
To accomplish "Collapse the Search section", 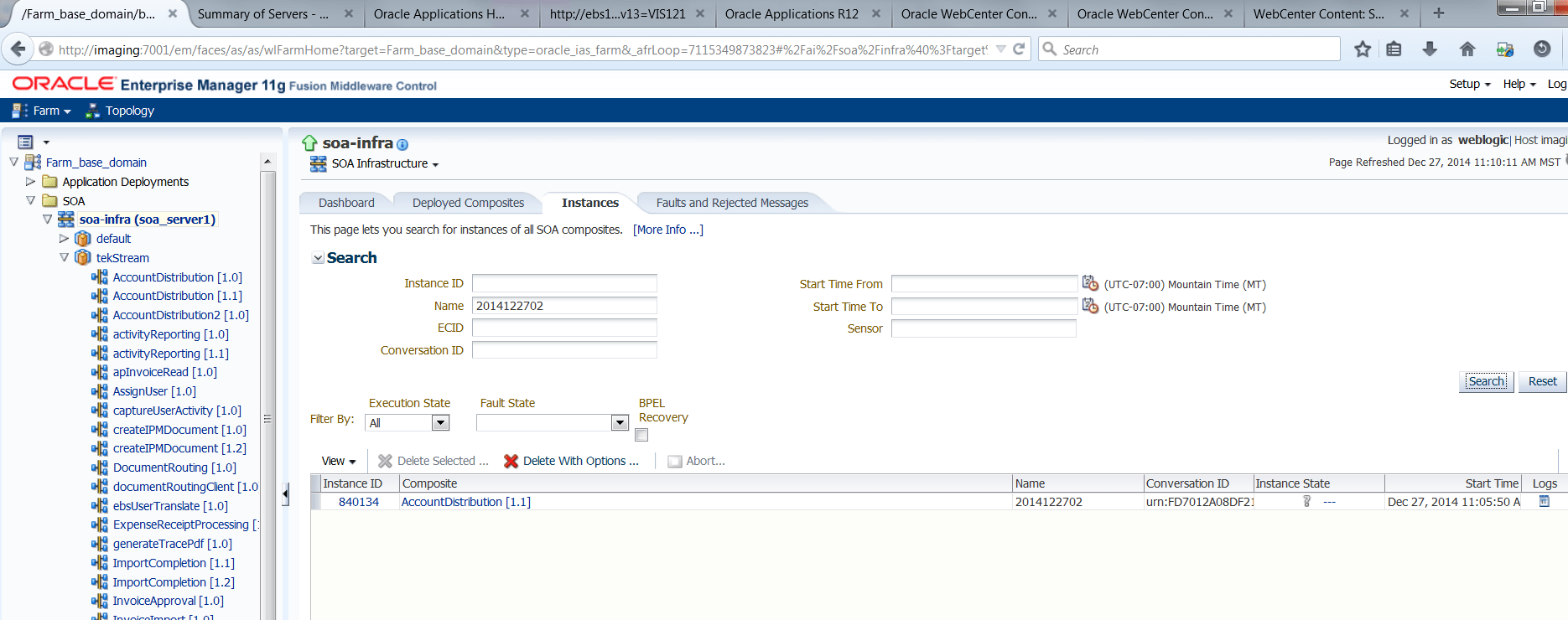I will [x=318, y=258].
